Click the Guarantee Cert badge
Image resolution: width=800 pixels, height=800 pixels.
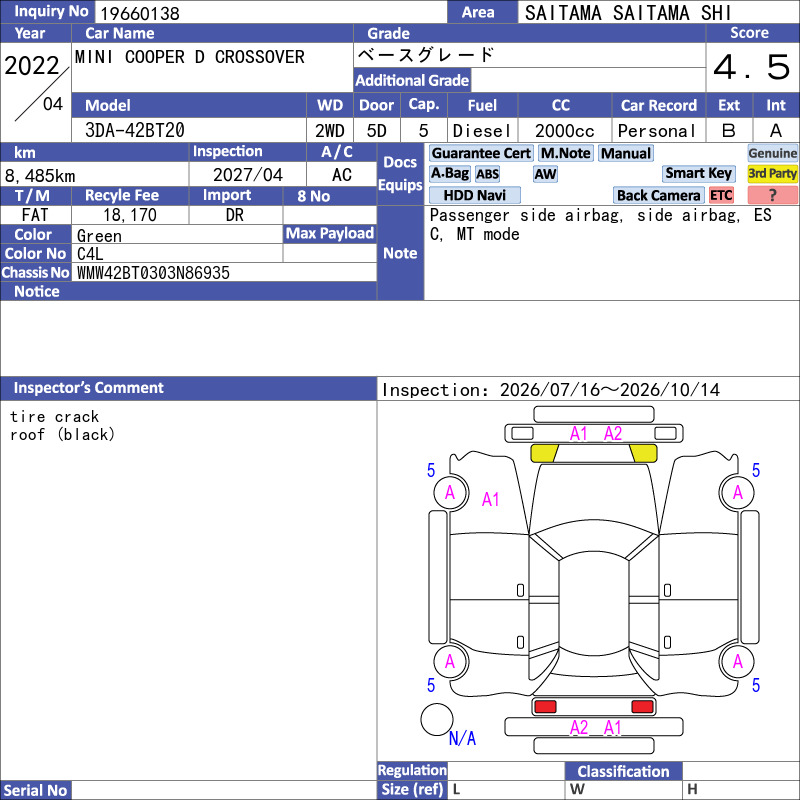pos(481,154)
